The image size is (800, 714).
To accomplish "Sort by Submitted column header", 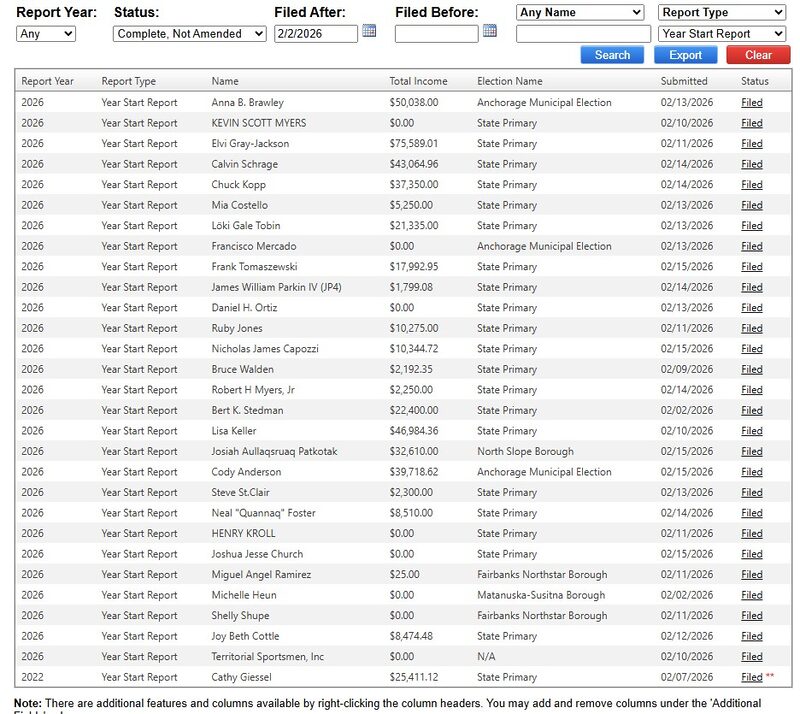I will point(683,81).
